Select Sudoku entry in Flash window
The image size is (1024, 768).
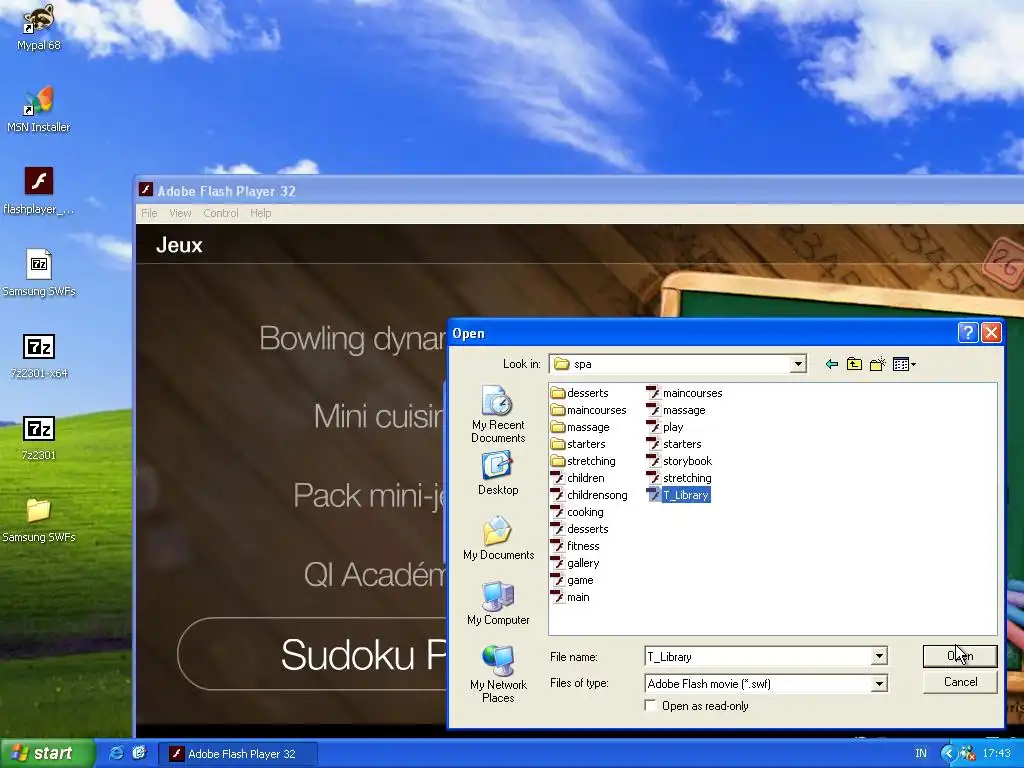click(x=312, y=654)
